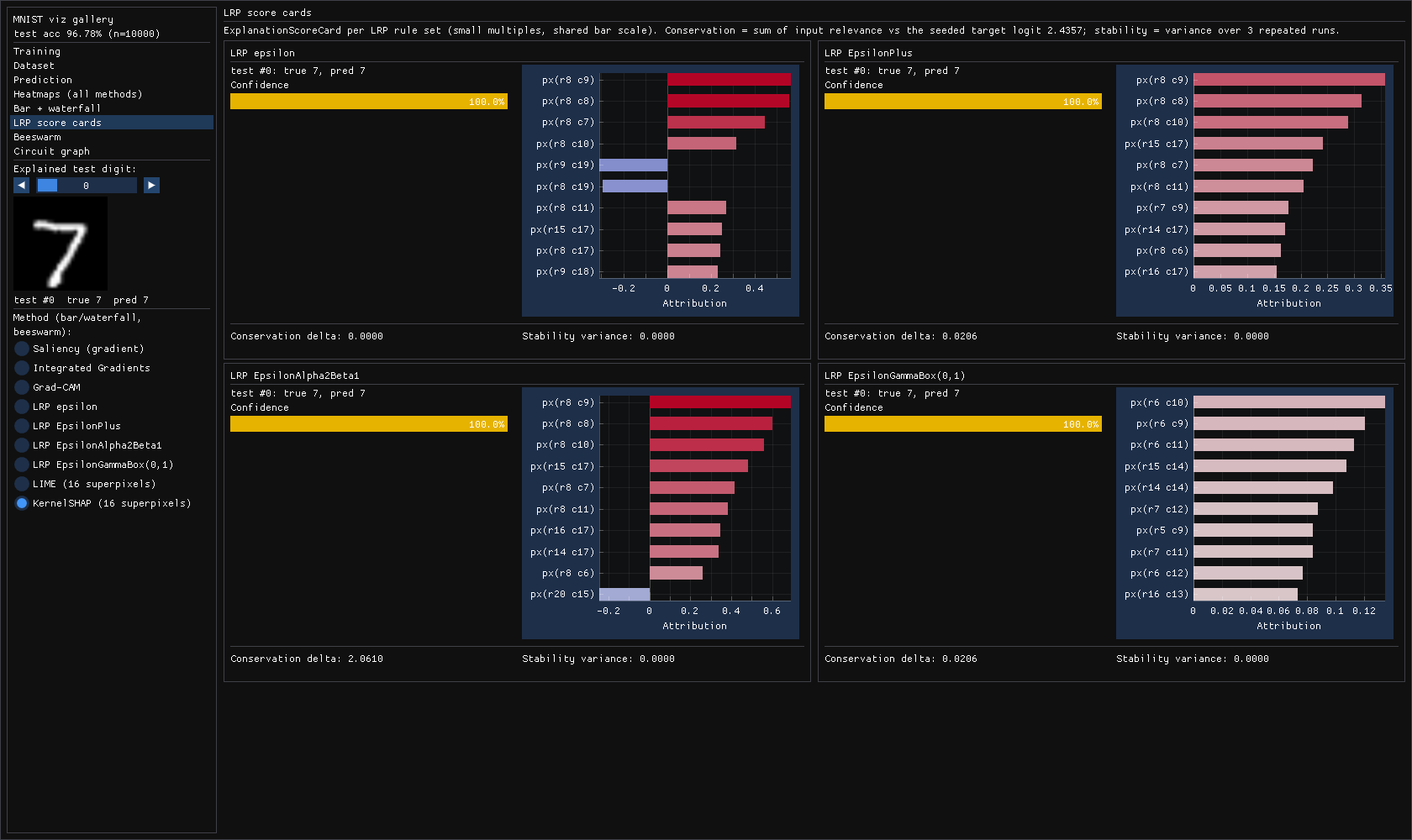
Task: Click confidence bar in EpsilonAlpha2Beta1 card
Action: click(369, 424)
